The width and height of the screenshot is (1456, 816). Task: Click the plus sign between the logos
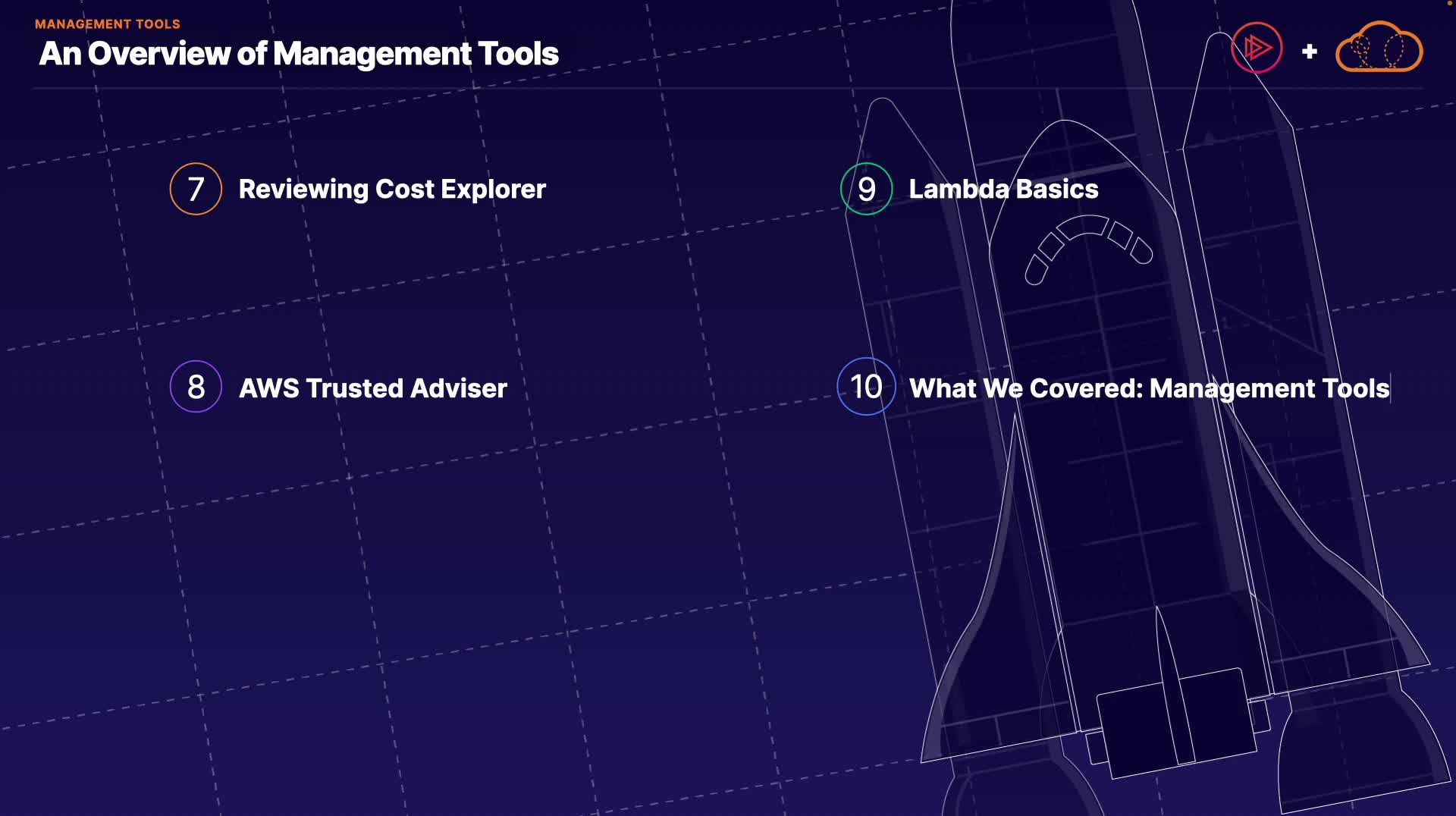tap(1309, 52)
